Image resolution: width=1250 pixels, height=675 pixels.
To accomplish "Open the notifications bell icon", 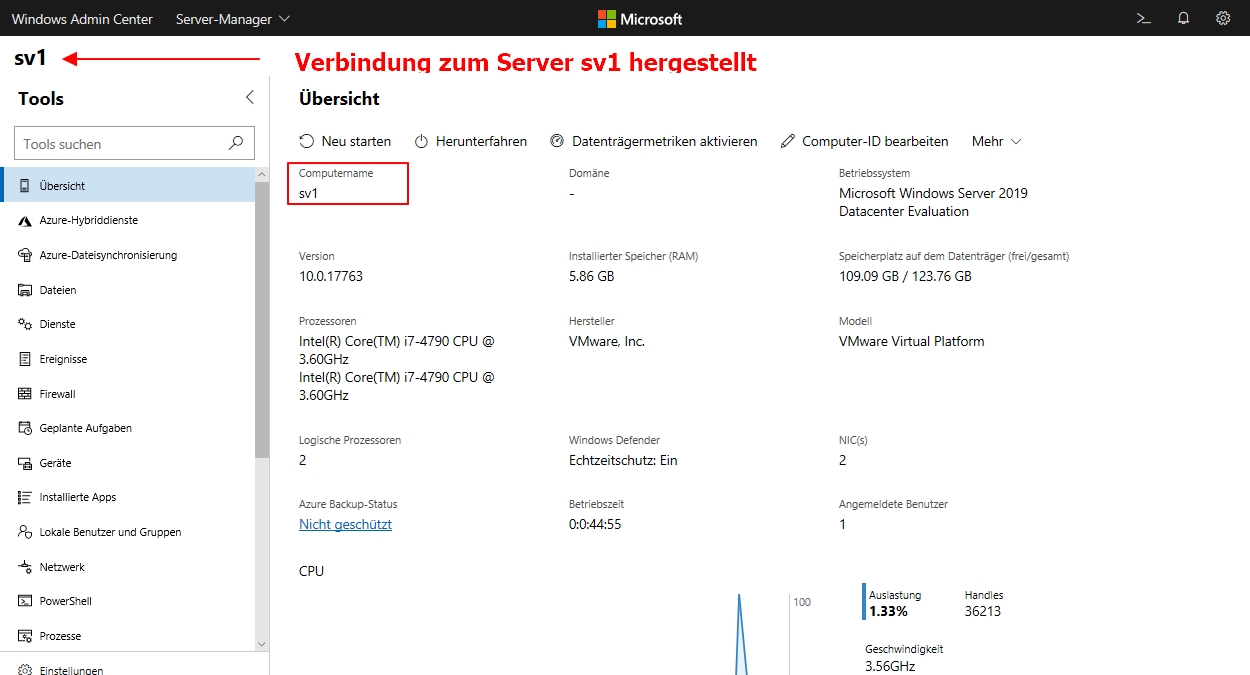I will tap(1184, 18).
